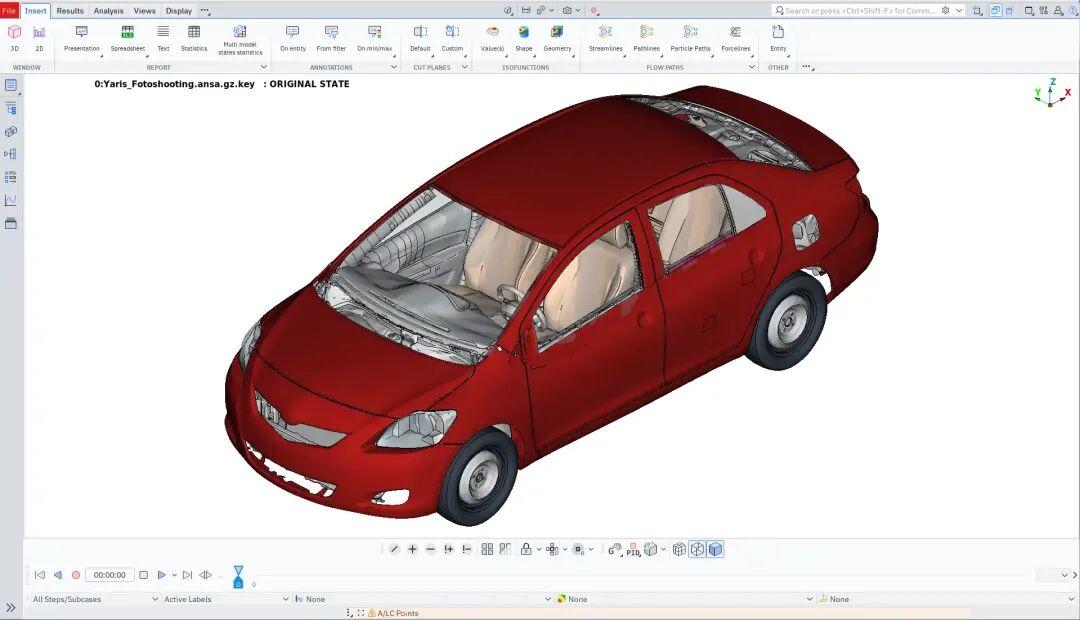This screenshot has height=620, width=1080.
Task: Toggle the record animation button
Action: [76, 575]
